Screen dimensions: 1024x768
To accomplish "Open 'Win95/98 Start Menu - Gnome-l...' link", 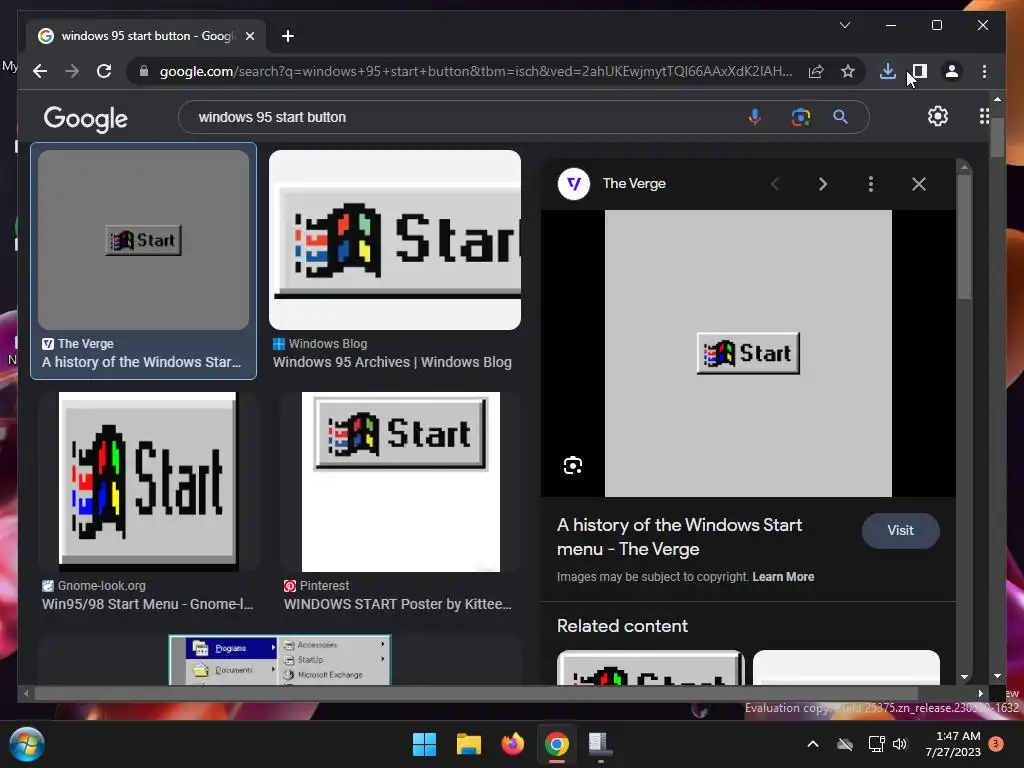I will pyautogui.click(x=148, y=604).
